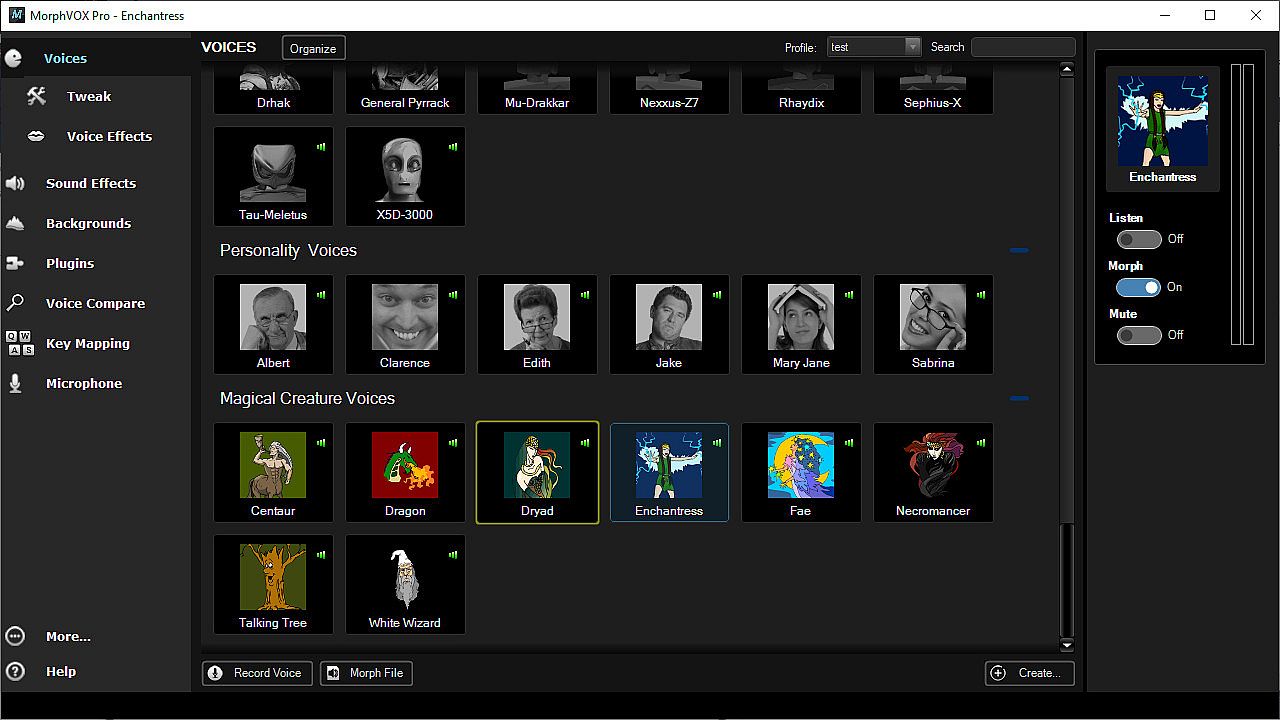Select the X5D-3000 robot voice
Image resolution: width=1280 pixels, height=720 pixels.
coord(405,170)
